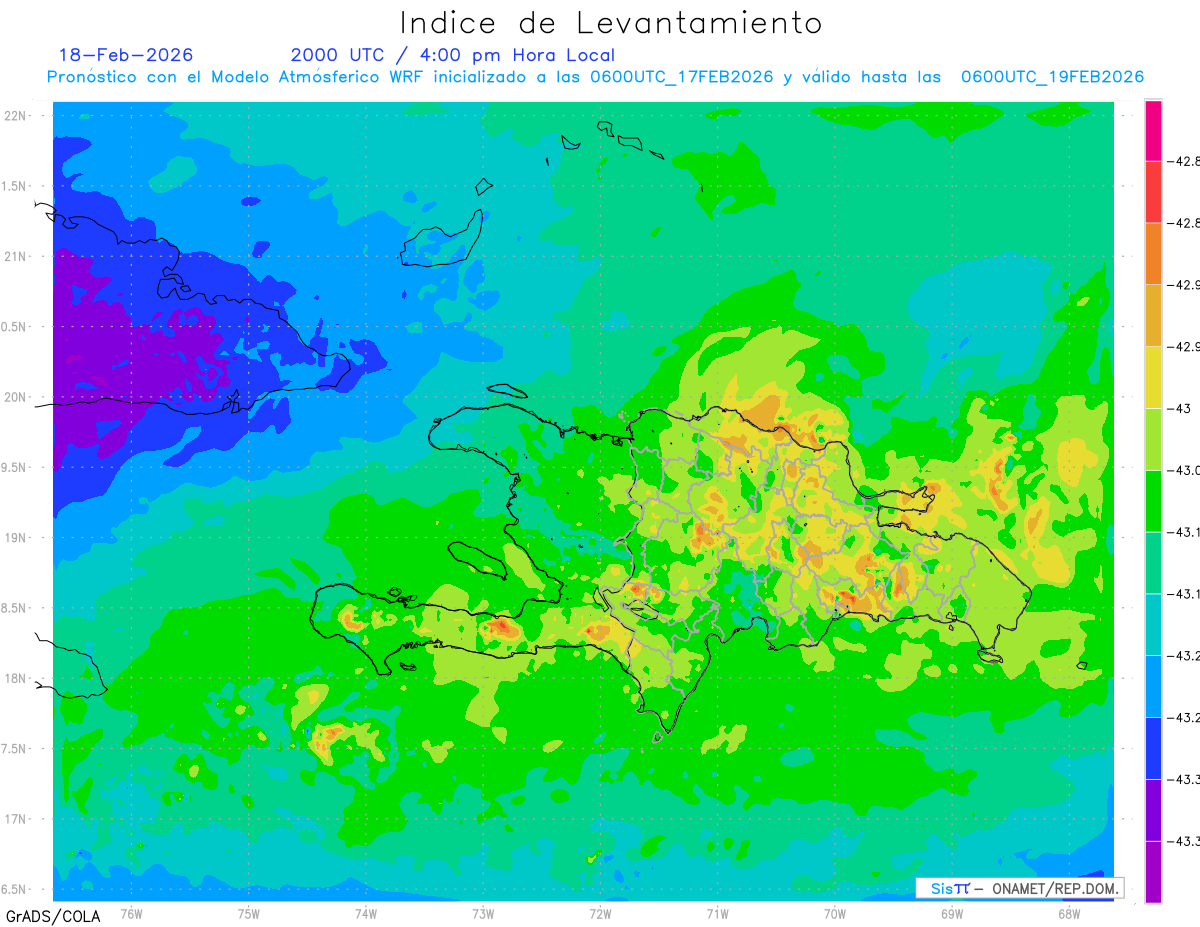Pick the gold colorbar swatch
The image size is (1200, 927).
click(1153, 316)
